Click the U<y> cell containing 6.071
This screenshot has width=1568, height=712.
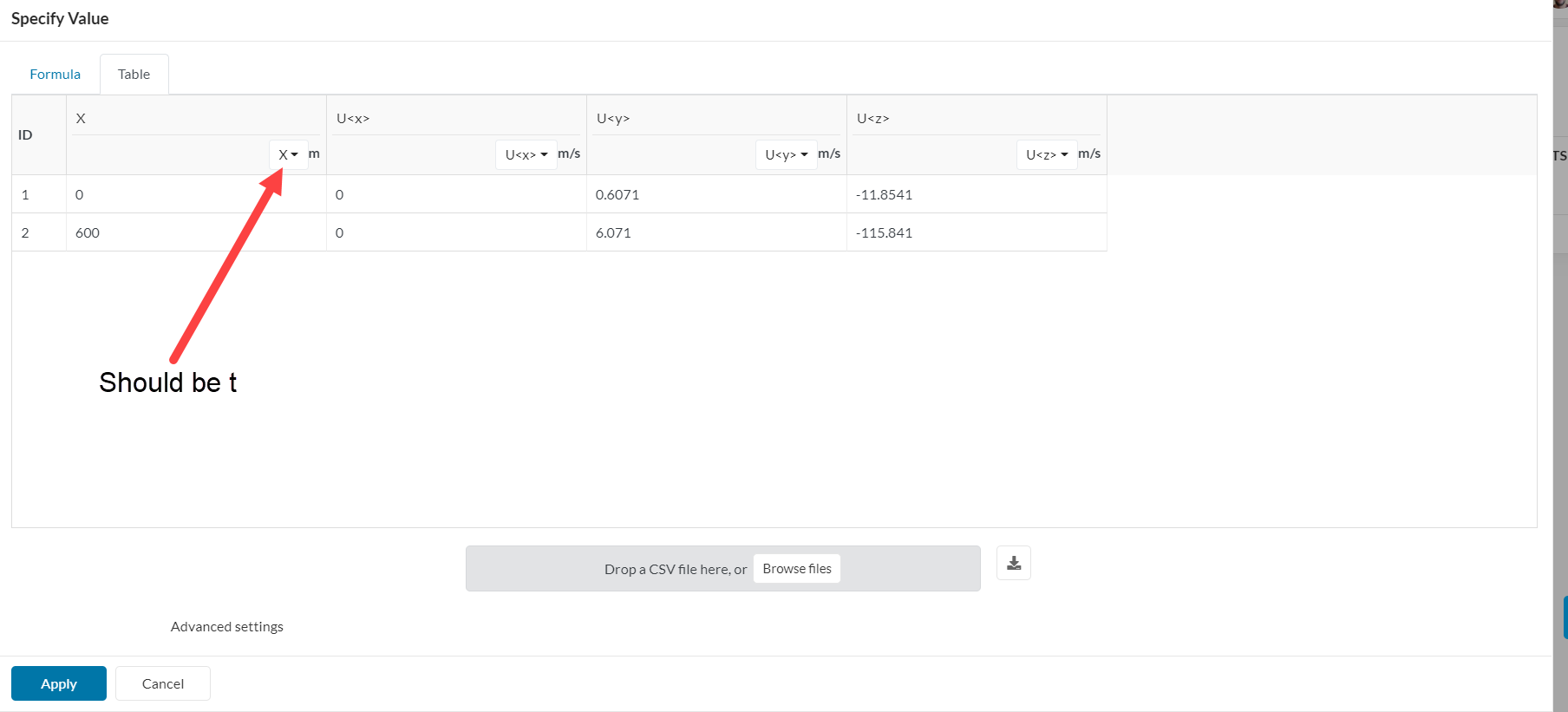pyautogui.click(x=715, y=232)
